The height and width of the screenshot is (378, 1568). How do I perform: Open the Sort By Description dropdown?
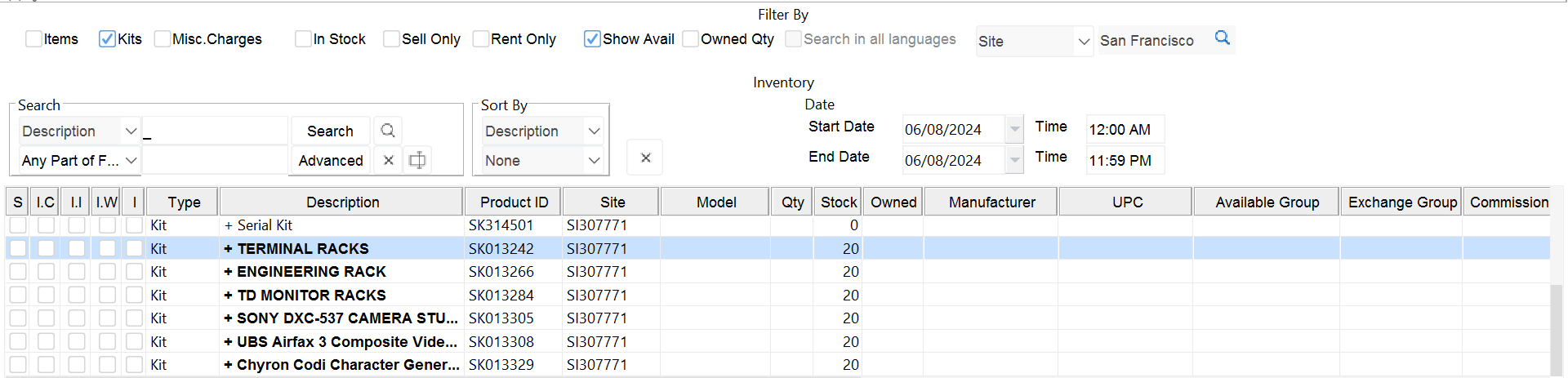(594, 131)
